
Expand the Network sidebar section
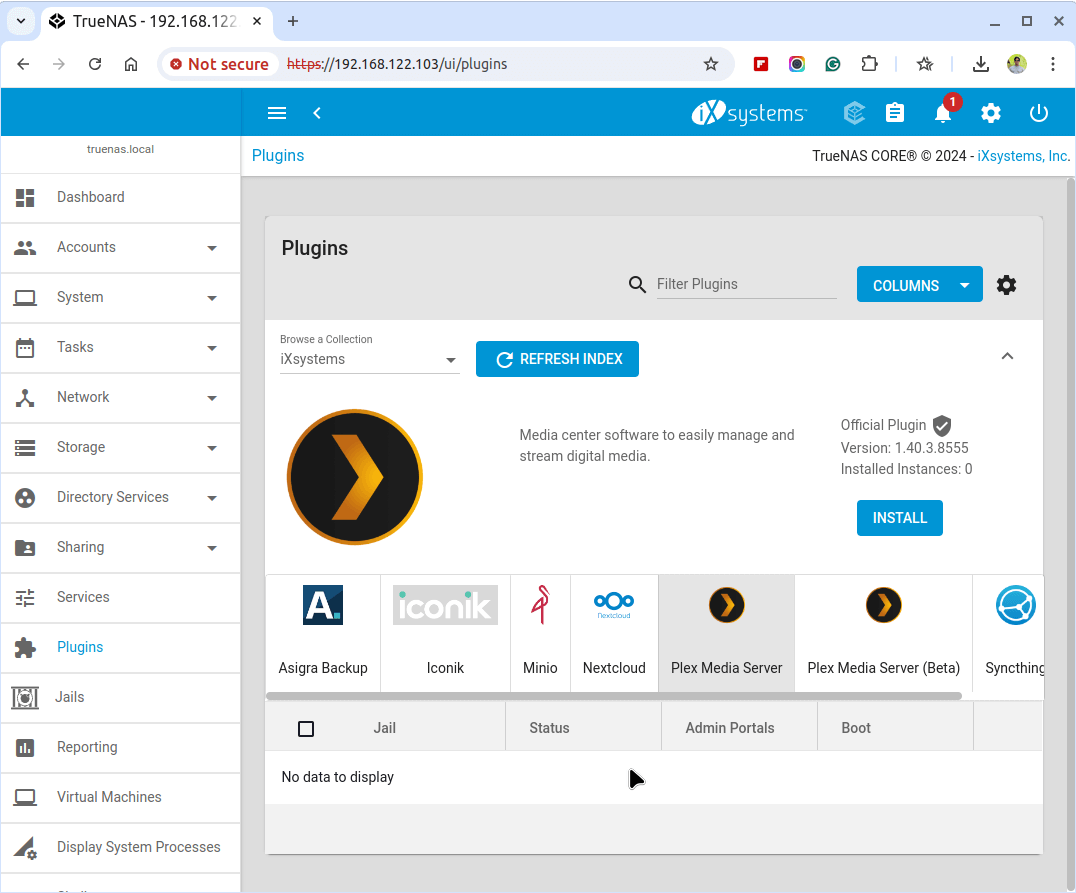coord(121,397)
